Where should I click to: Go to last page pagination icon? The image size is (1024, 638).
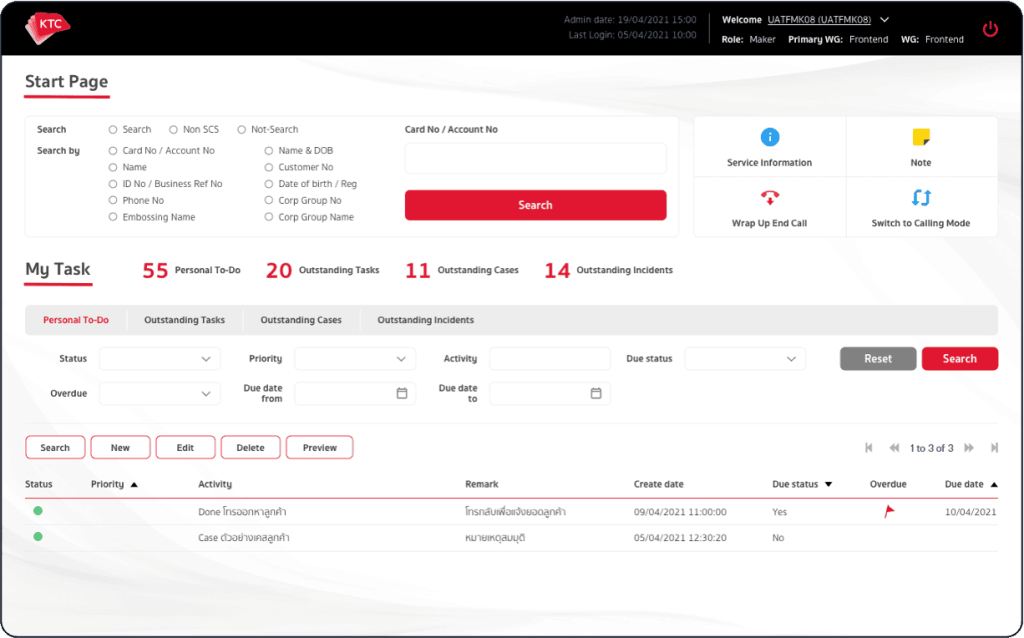[994, 448]
